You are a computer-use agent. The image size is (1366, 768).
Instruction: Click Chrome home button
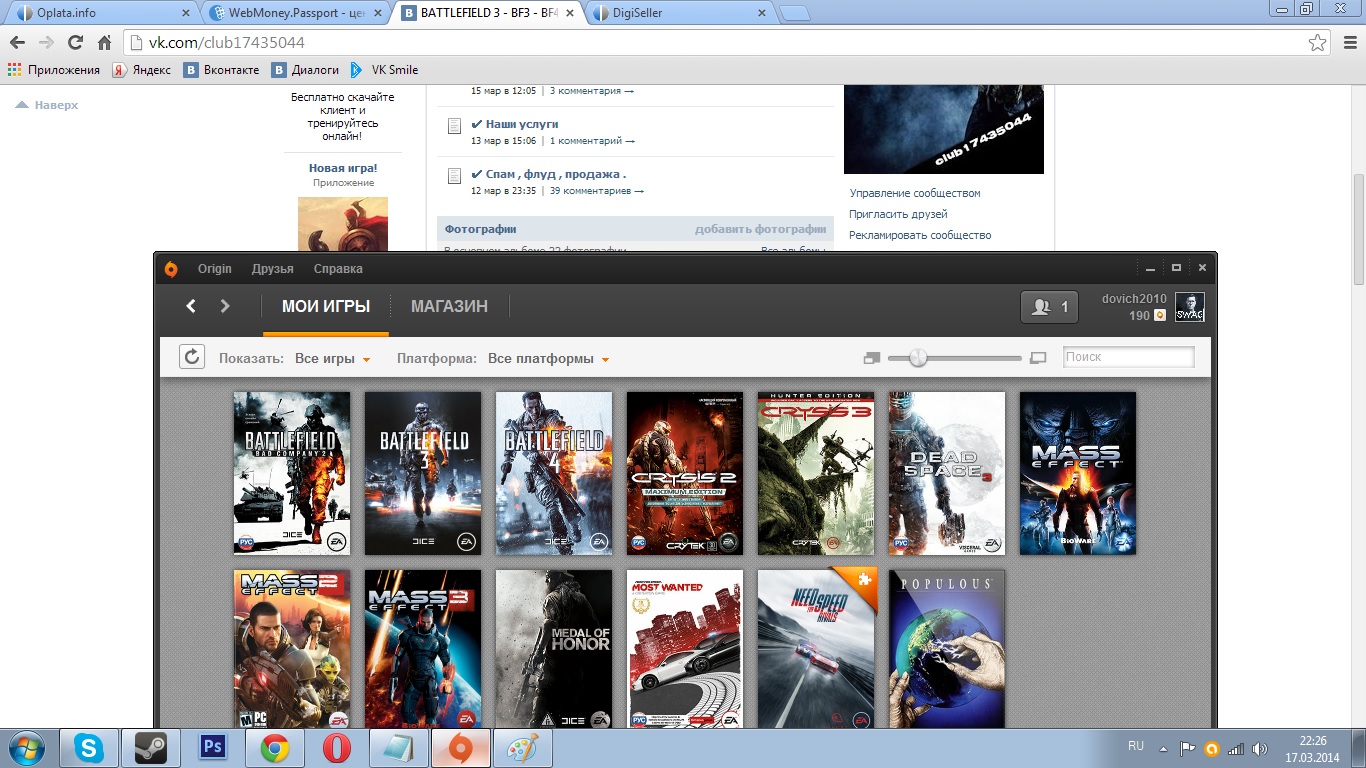pyautogui.click(x=104, y=43)
